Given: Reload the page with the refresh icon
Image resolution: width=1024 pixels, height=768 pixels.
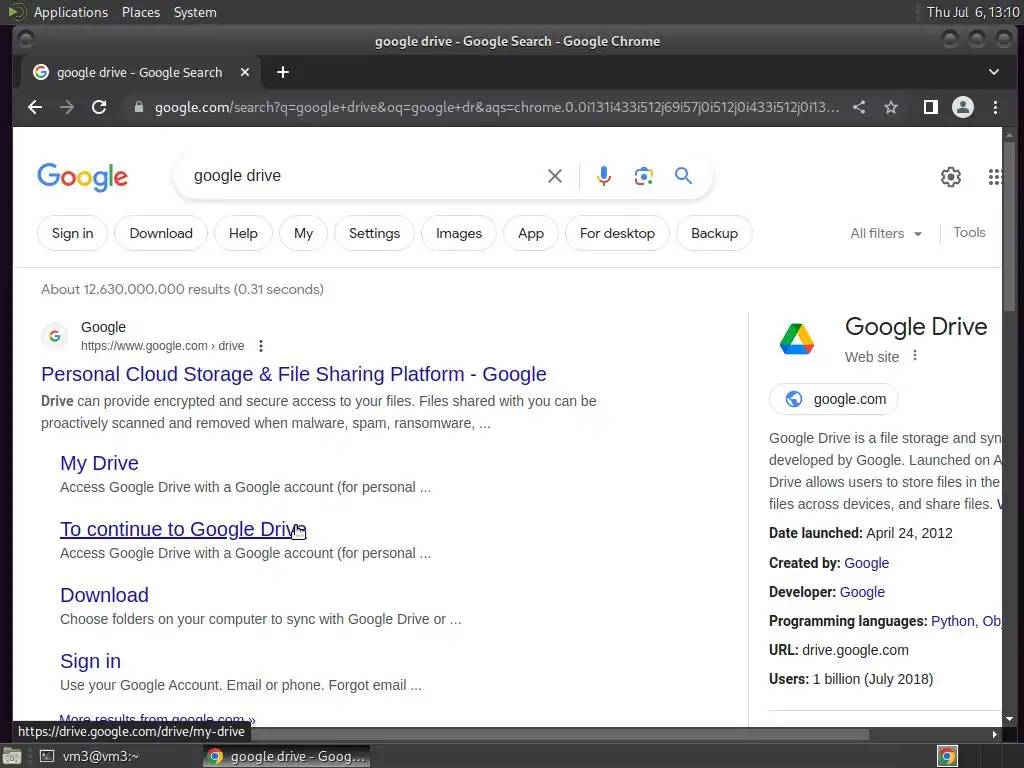Looking at the screenshot, I should pos(99,107).
